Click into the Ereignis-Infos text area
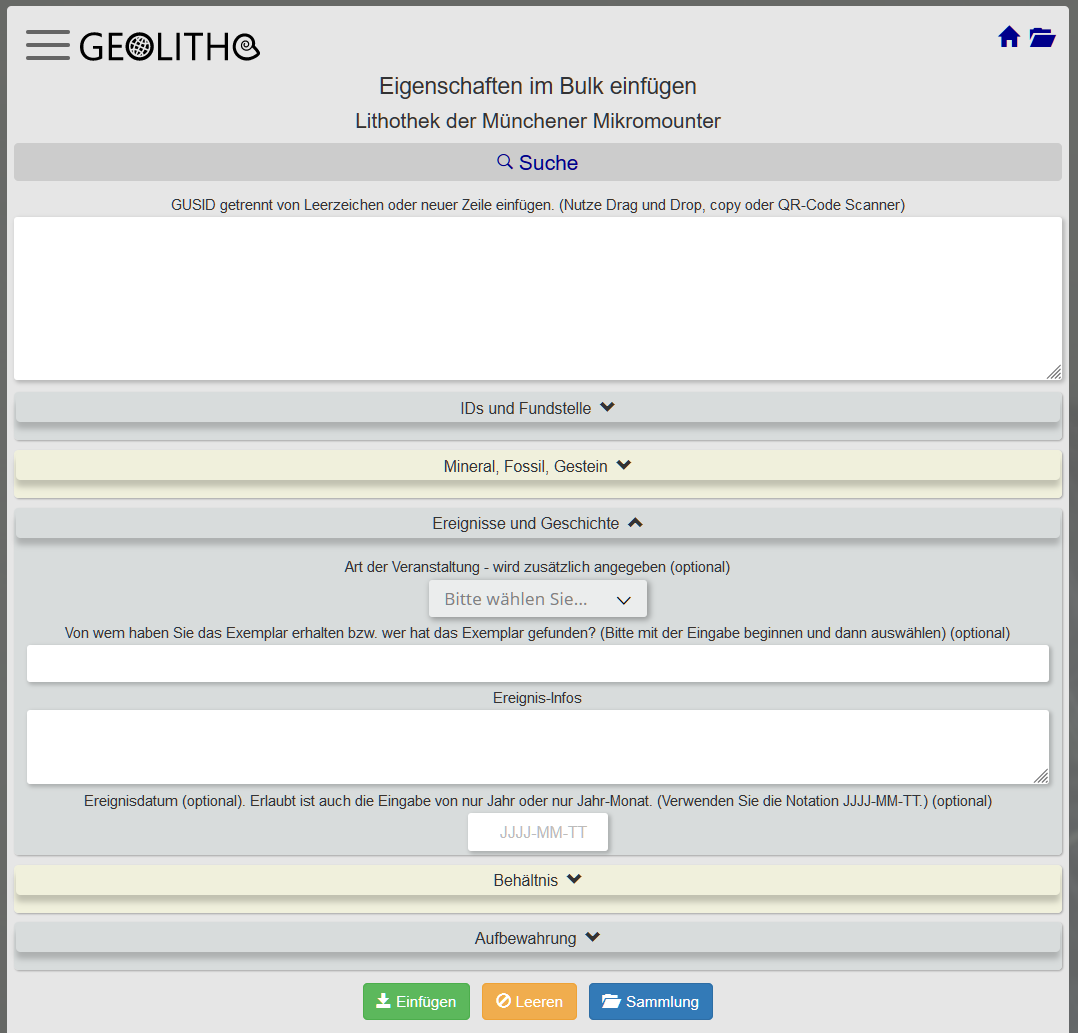The image size is (1078, 1033). pyautogui.click(x=537, y=746)
